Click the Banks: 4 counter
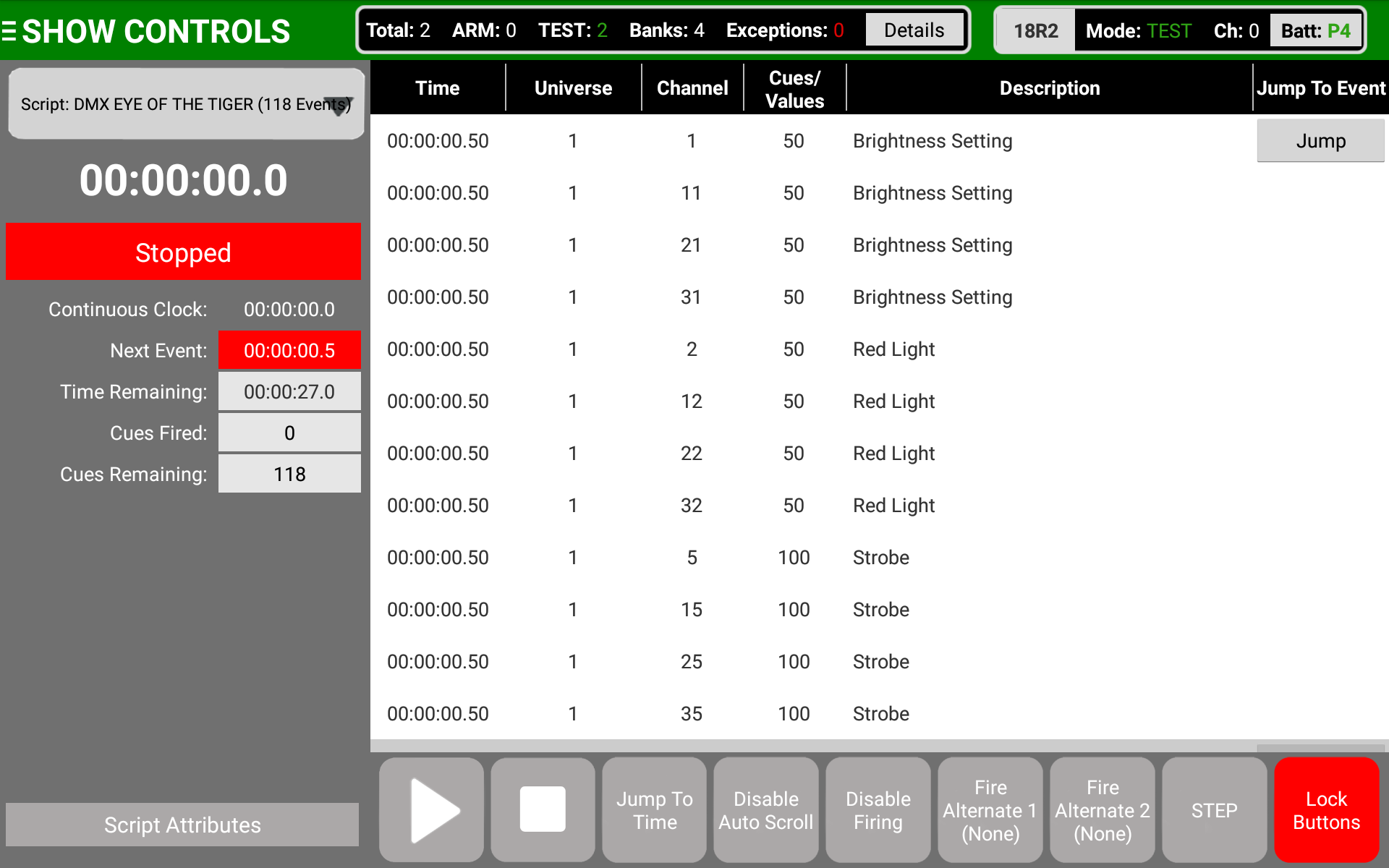This screenshot has height=868, width=1389. 666,30
